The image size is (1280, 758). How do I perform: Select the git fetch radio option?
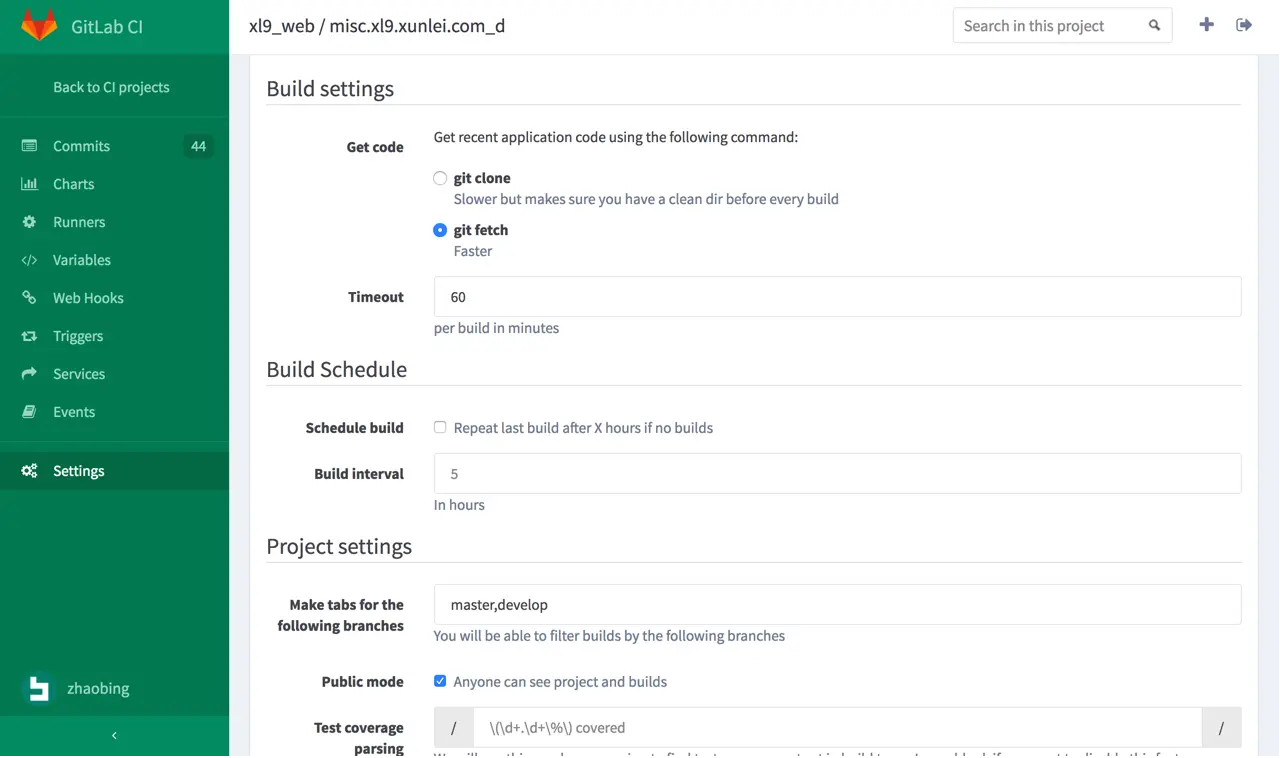pyautogui.click(x=440, y=230)
